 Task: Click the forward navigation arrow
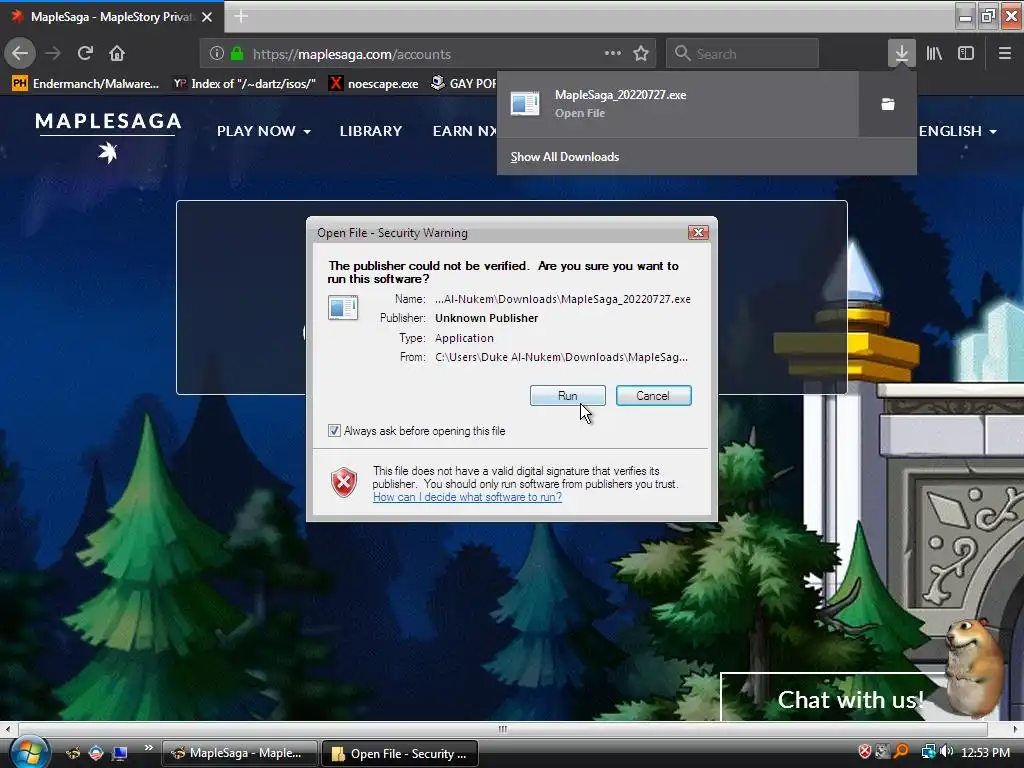point(53,54)
